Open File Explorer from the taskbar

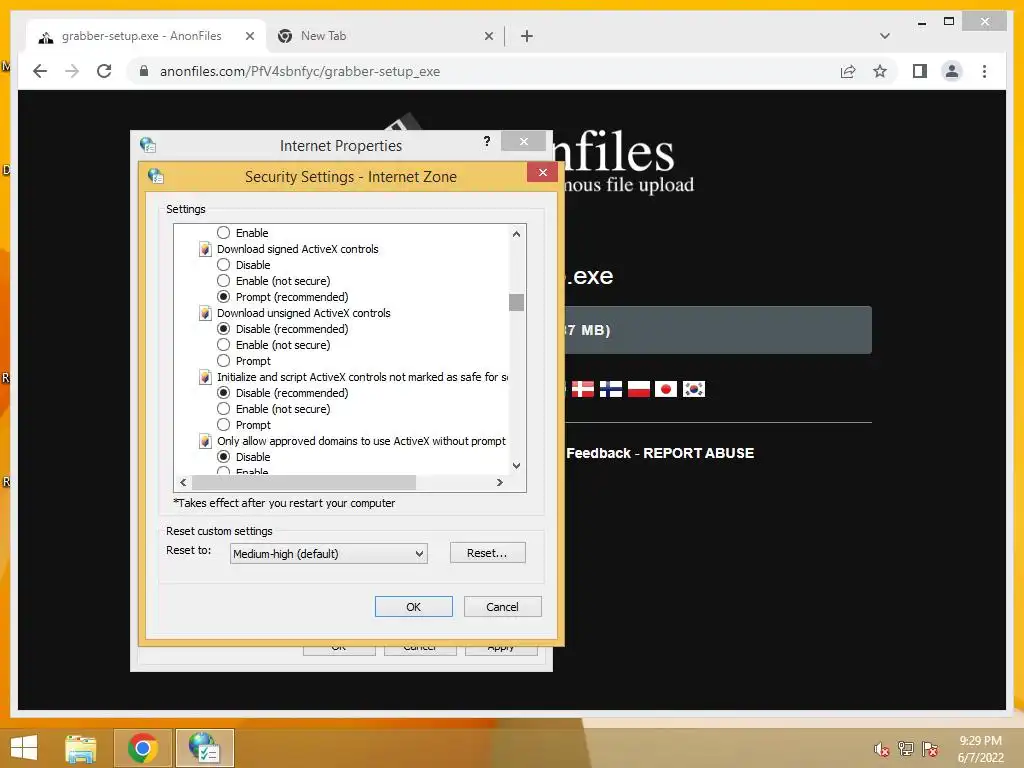pos(81,748)
